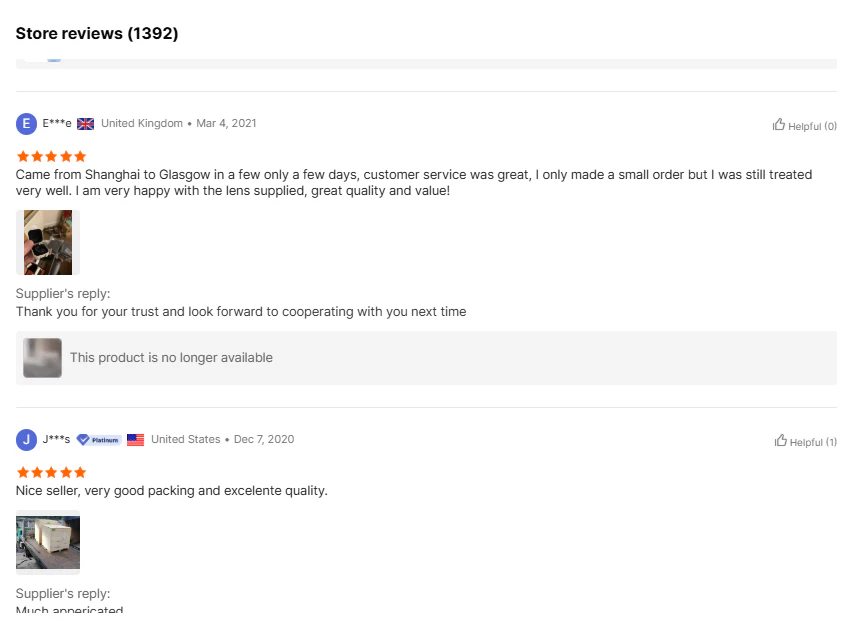Click thumbs-up on J***s's review
The width and height of the screenshot is (848, 629).
point(805,441)
